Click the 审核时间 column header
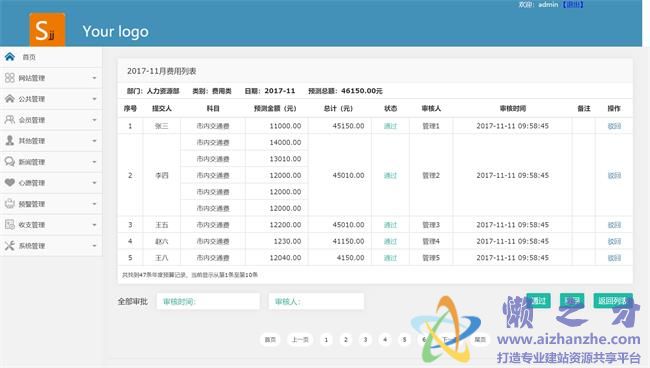Viewport: 650px width, 368px height. pos(513,109)
